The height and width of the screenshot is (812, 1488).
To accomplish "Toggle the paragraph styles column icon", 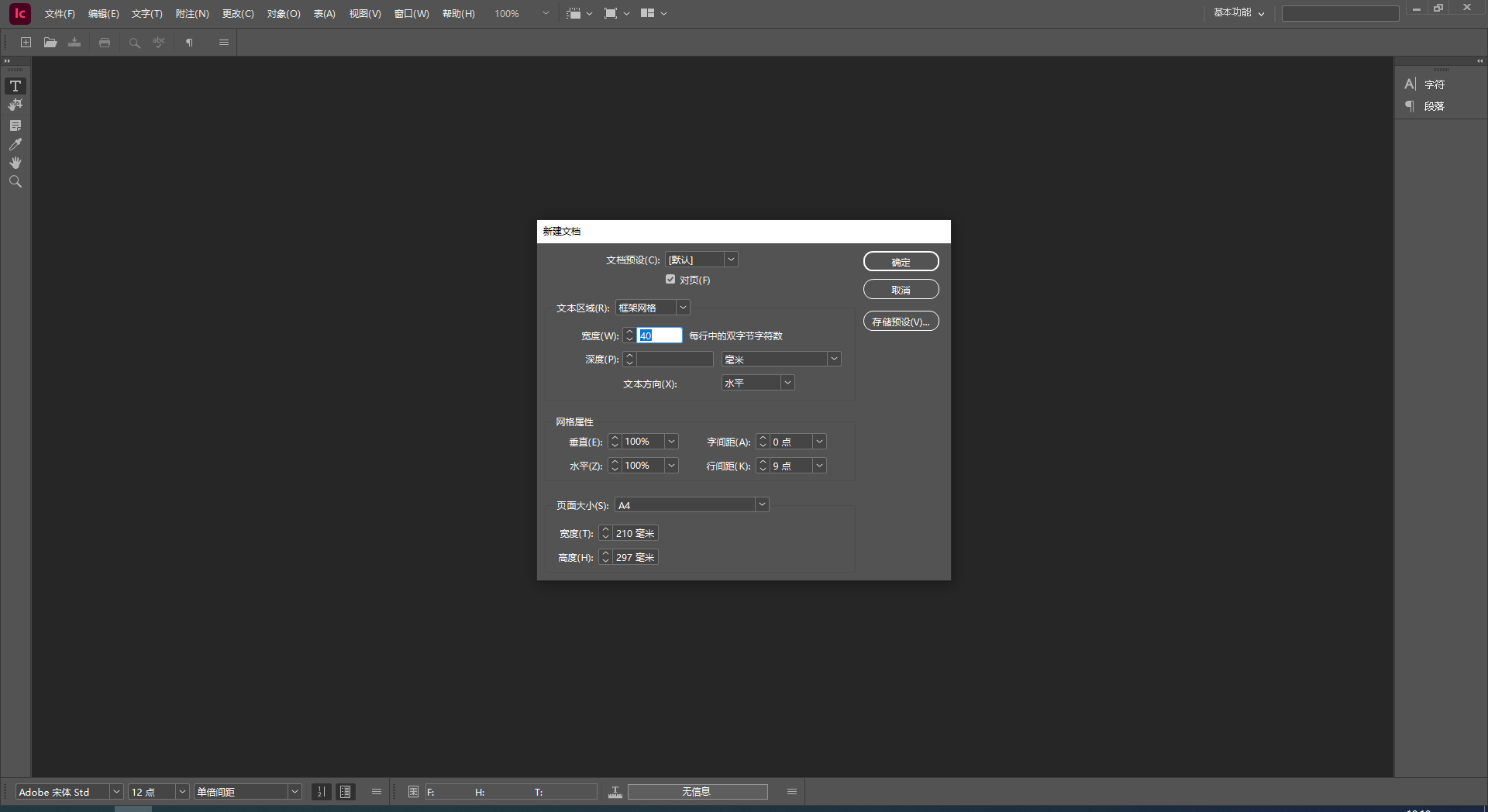I will 346,792.
